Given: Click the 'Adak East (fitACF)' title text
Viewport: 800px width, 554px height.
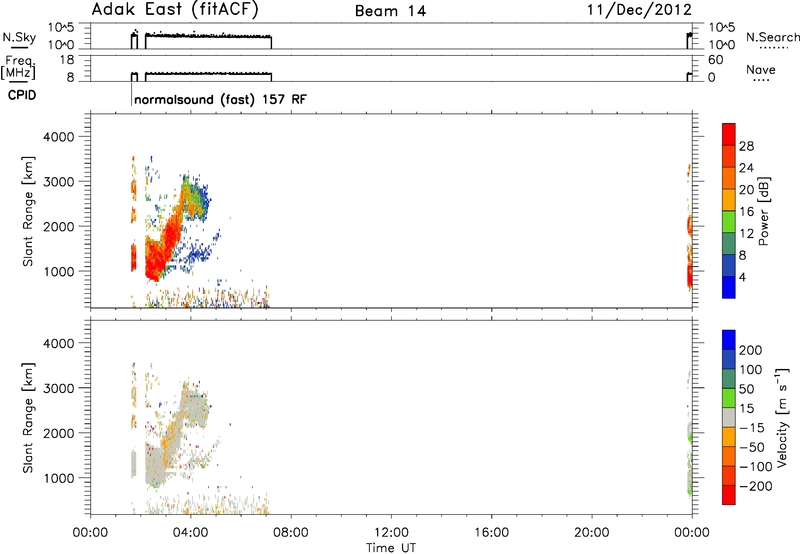Looking at the screenshot, I should pyautogui.click(x=174, y=10).
